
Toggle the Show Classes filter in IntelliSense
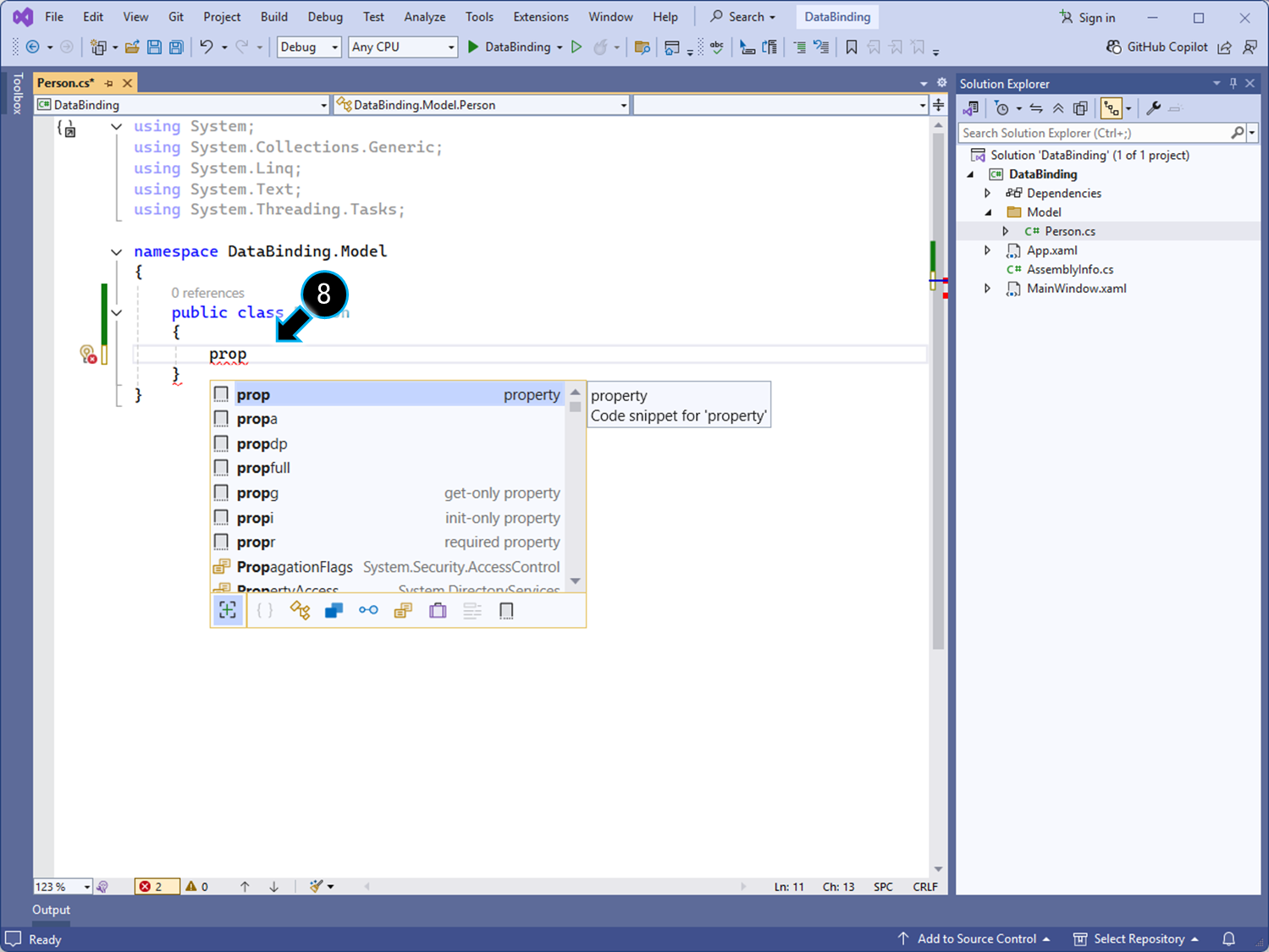pyautogui.click(x=300, y=611)
